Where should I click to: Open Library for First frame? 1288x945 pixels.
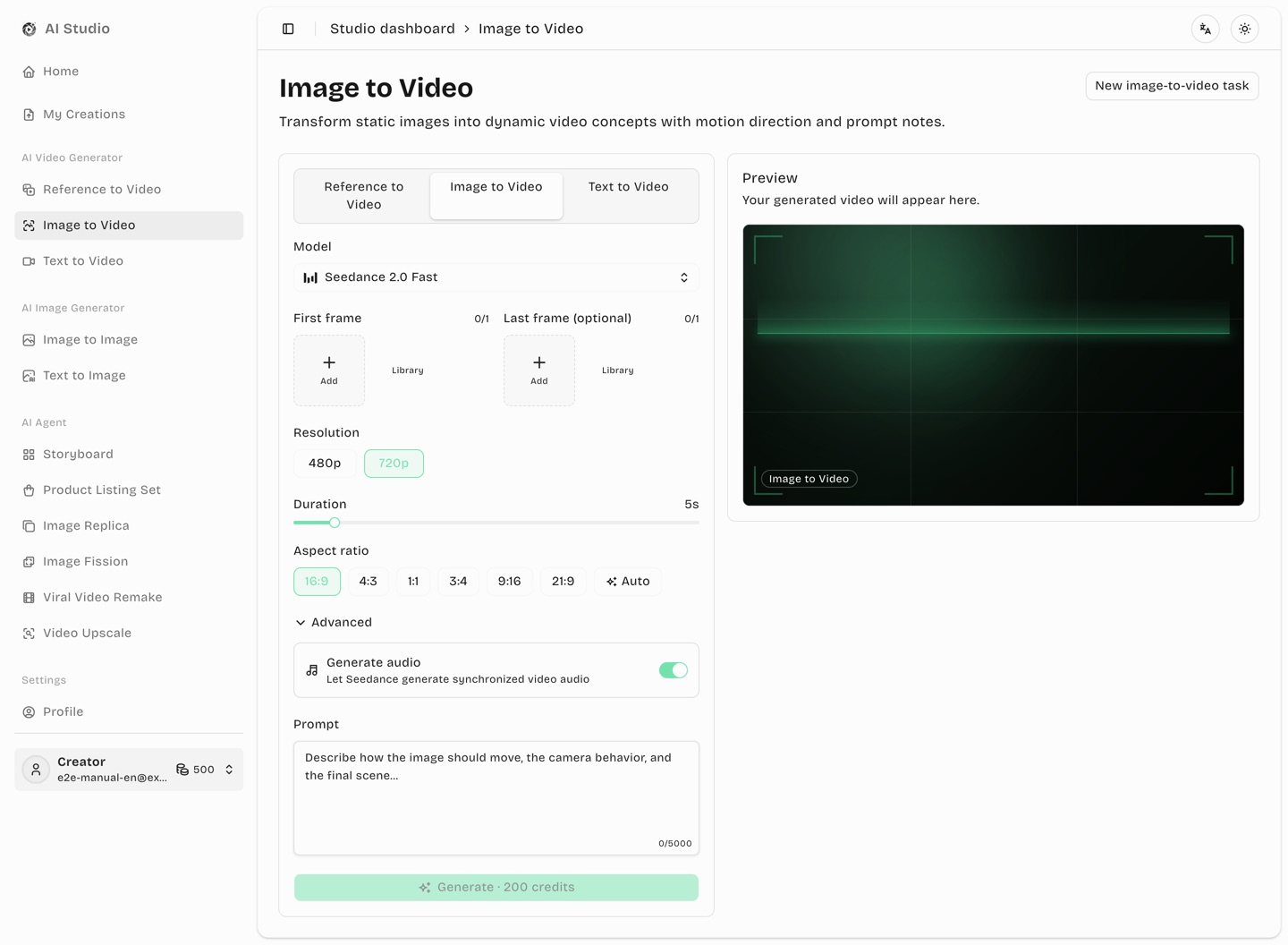point(408,370)
